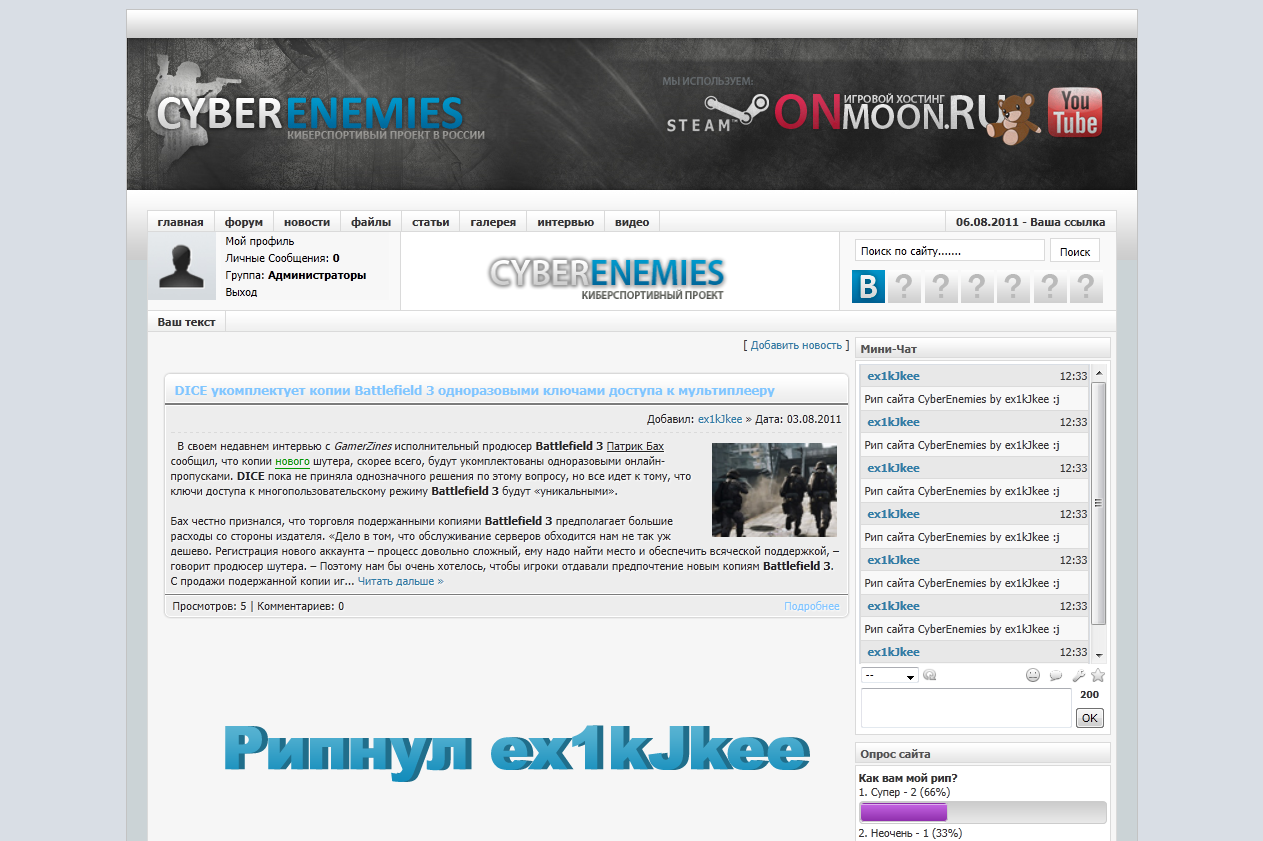Click the star icon in mini-chat toolbar
The height and width of the screenshot is (841, 1263).
tap(1098, 676)
